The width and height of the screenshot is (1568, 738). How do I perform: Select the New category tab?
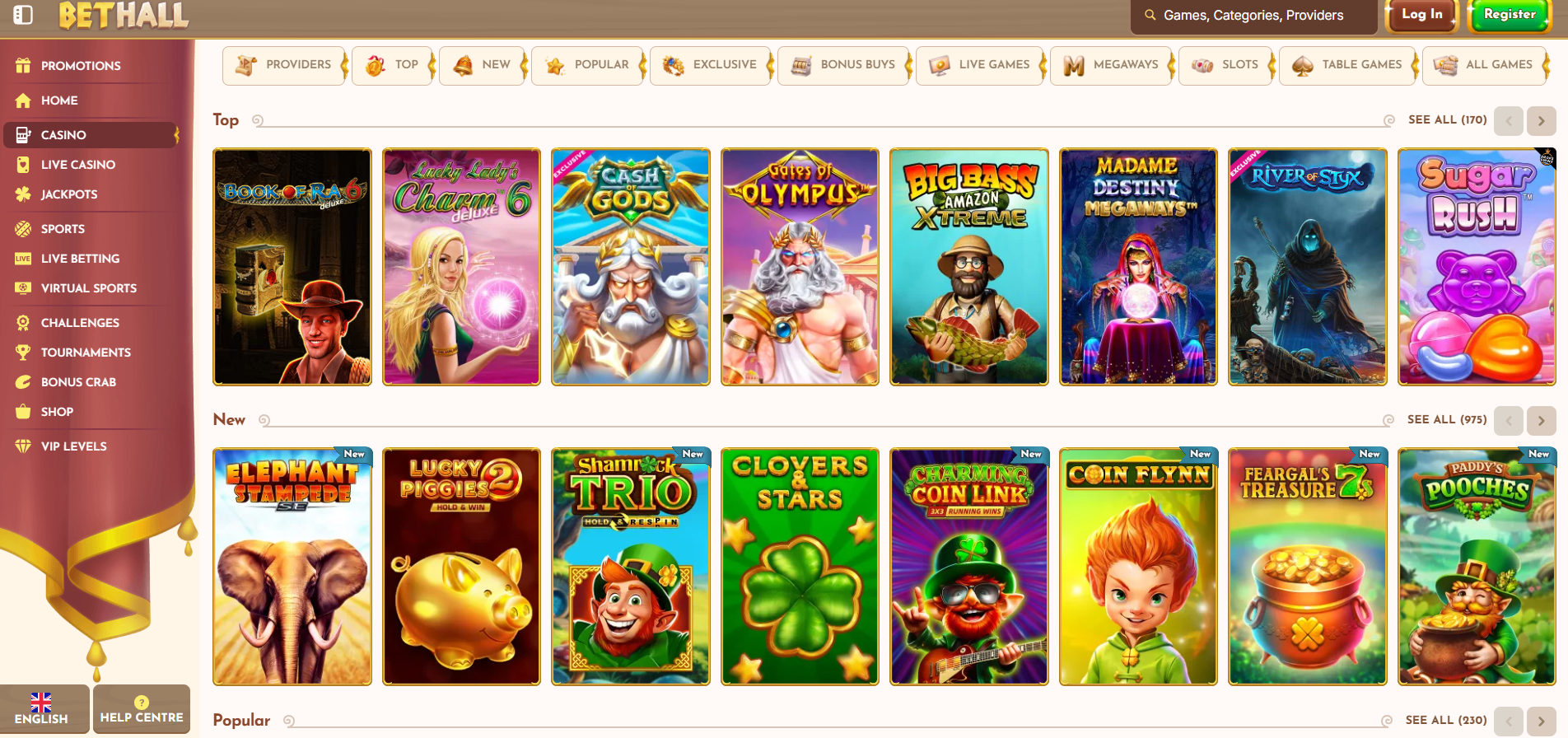(x=483, y=65)
